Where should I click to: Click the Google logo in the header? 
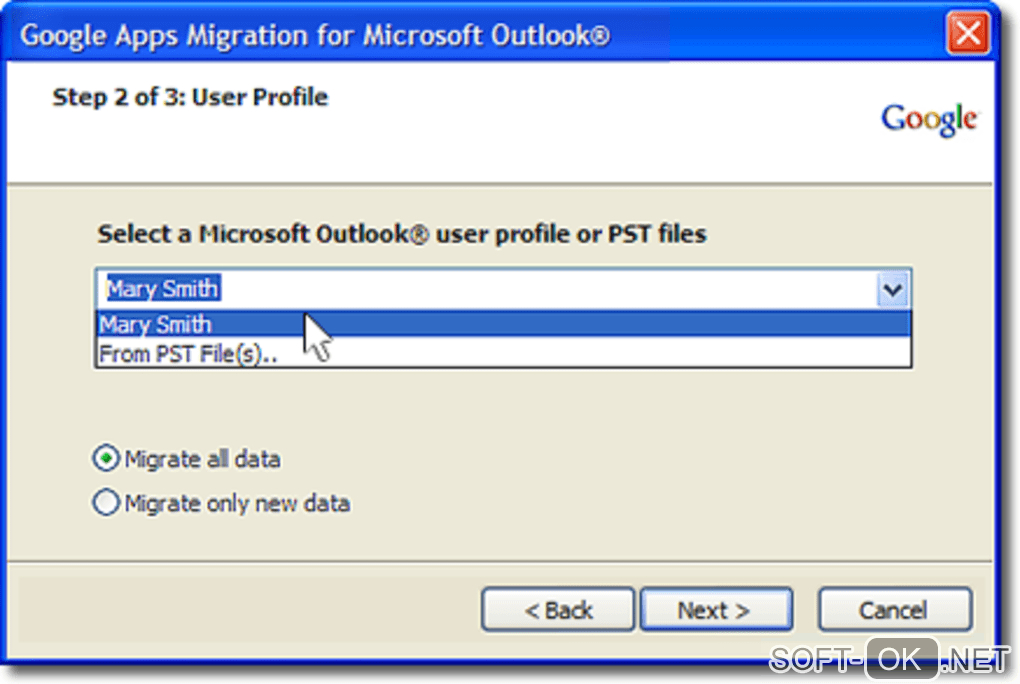click(928, 119)
